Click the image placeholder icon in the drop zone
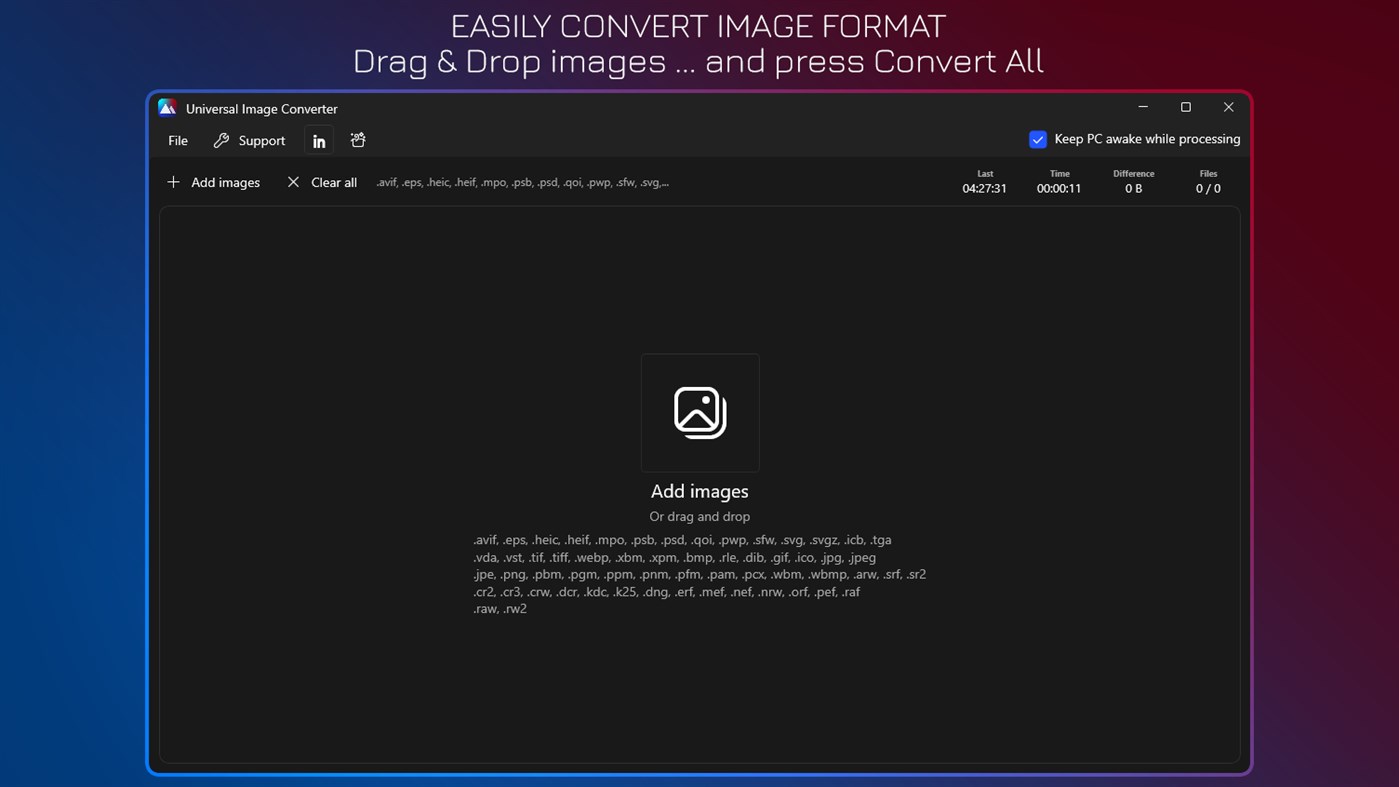The height and width of the screenshot is (787, 1399). pyautogui.click(x=699, y=412)
